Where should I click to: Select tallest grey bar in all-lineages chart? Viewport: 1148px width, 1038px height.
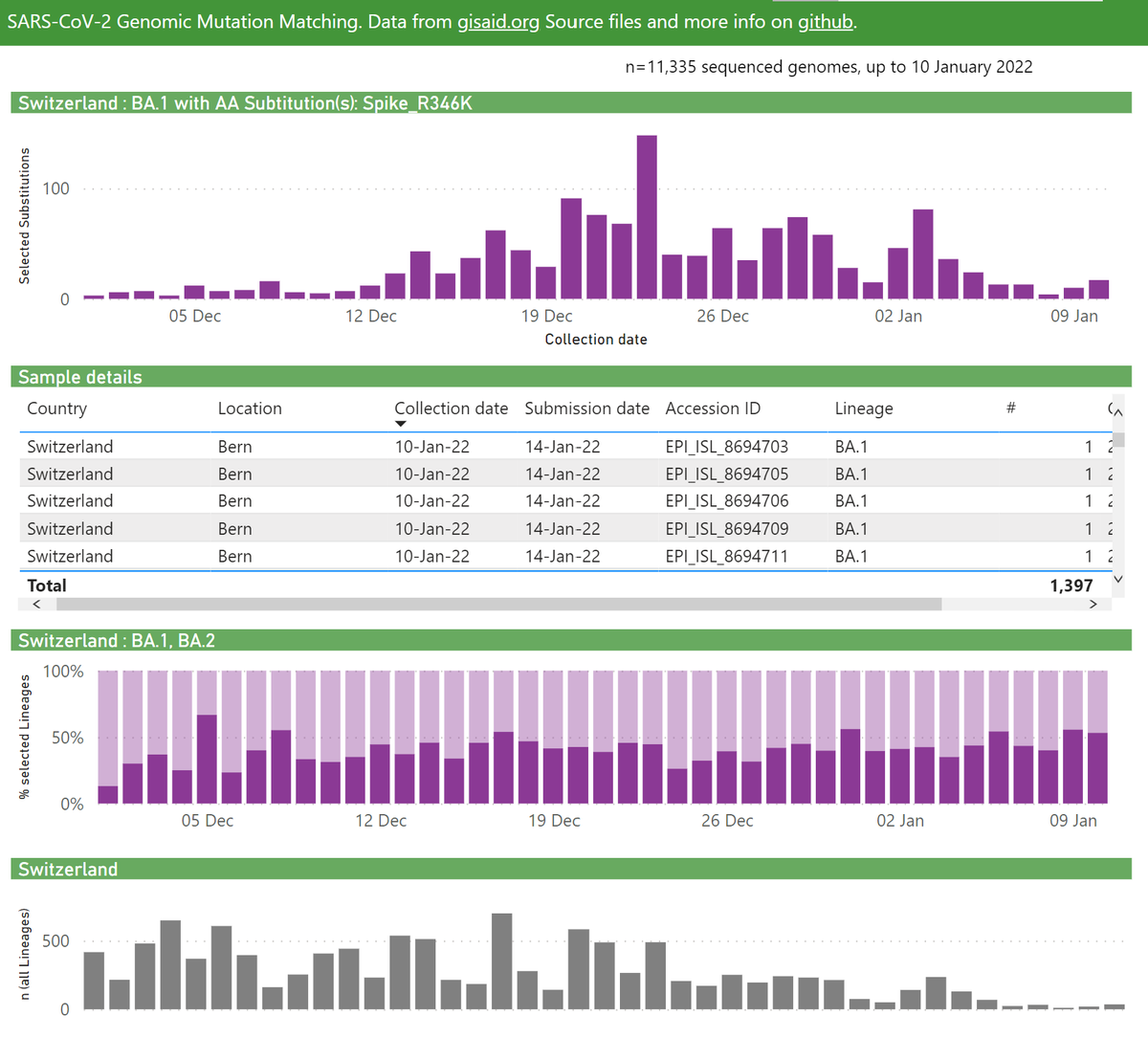(501, 961)
